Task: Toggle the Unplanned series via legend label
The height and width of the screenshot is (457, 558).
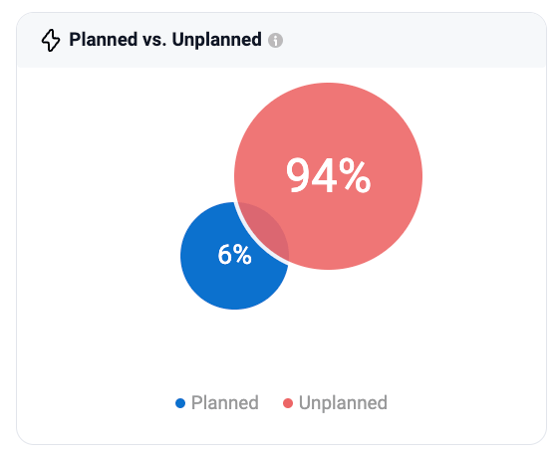Action: [x=343, y=403]
